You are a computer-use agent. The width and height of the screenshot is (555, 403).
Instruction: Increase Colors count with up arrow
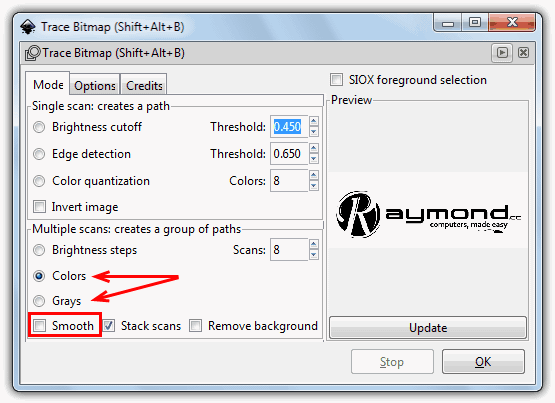(314, 175)
